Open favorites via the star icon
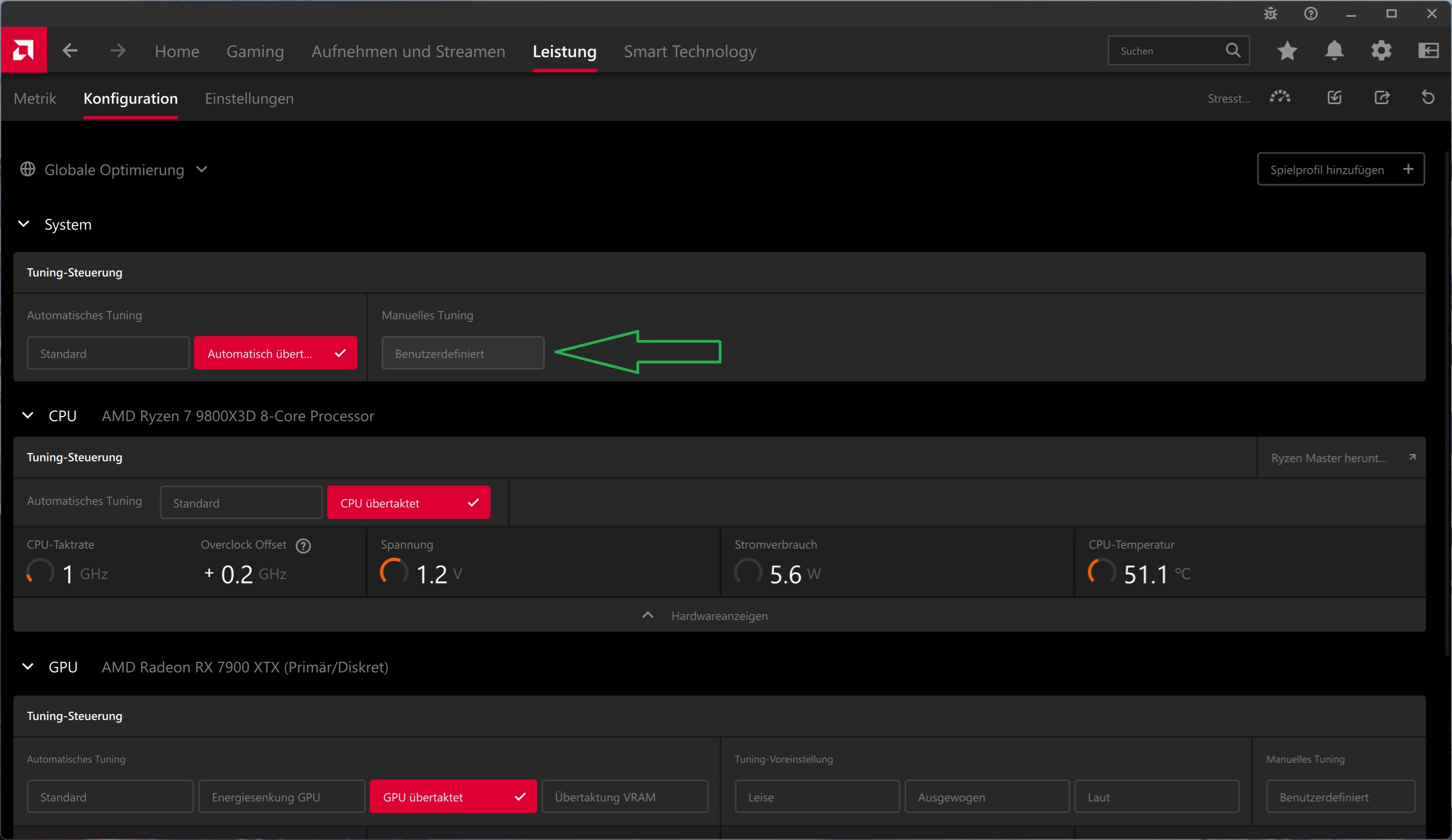The height and width of the screenshot is (840, 1452). [1287, 51]
